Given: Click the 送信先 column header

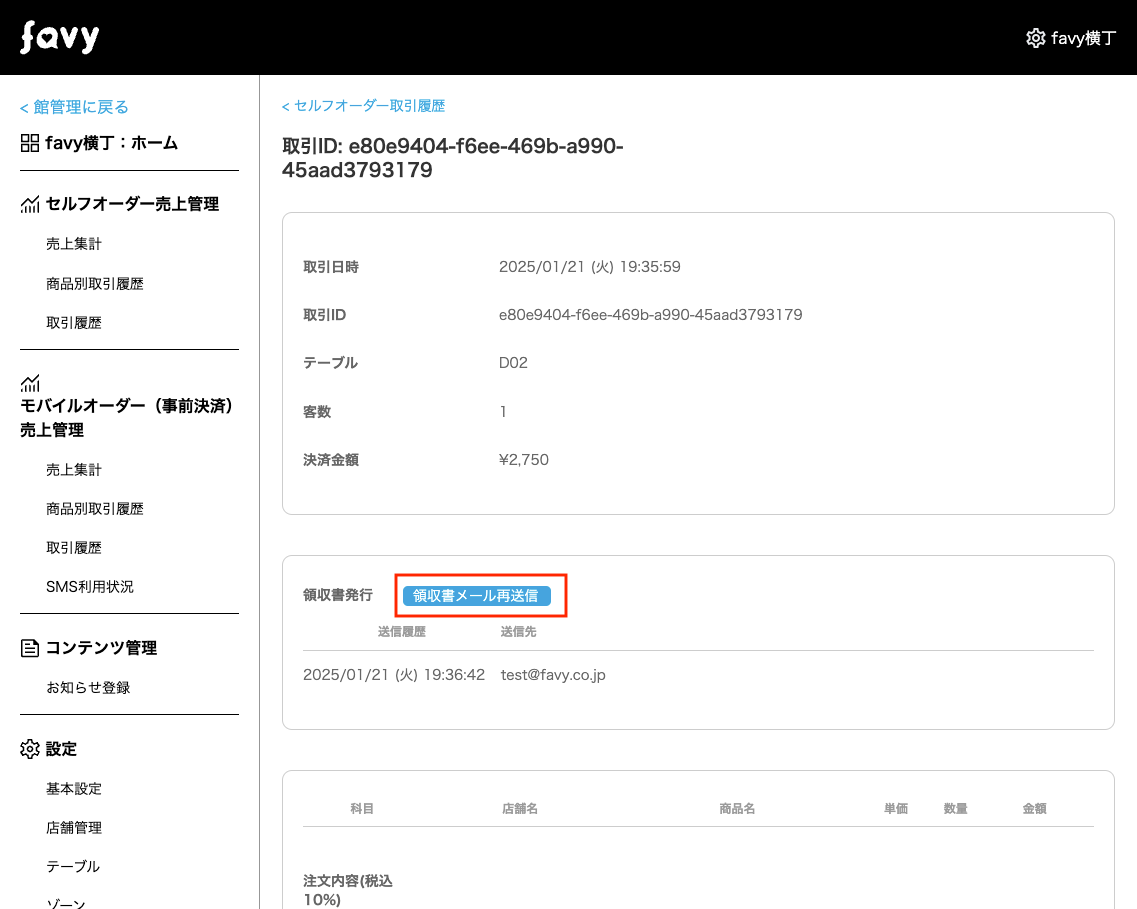Looking at the screenshot, I should coord(518,632).
